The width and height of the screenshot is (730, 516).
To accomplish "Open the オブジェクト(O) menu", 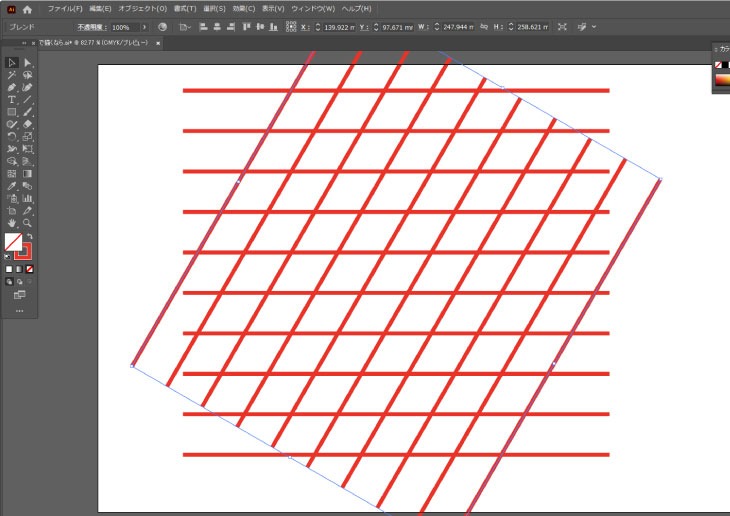I will (142, 9).
